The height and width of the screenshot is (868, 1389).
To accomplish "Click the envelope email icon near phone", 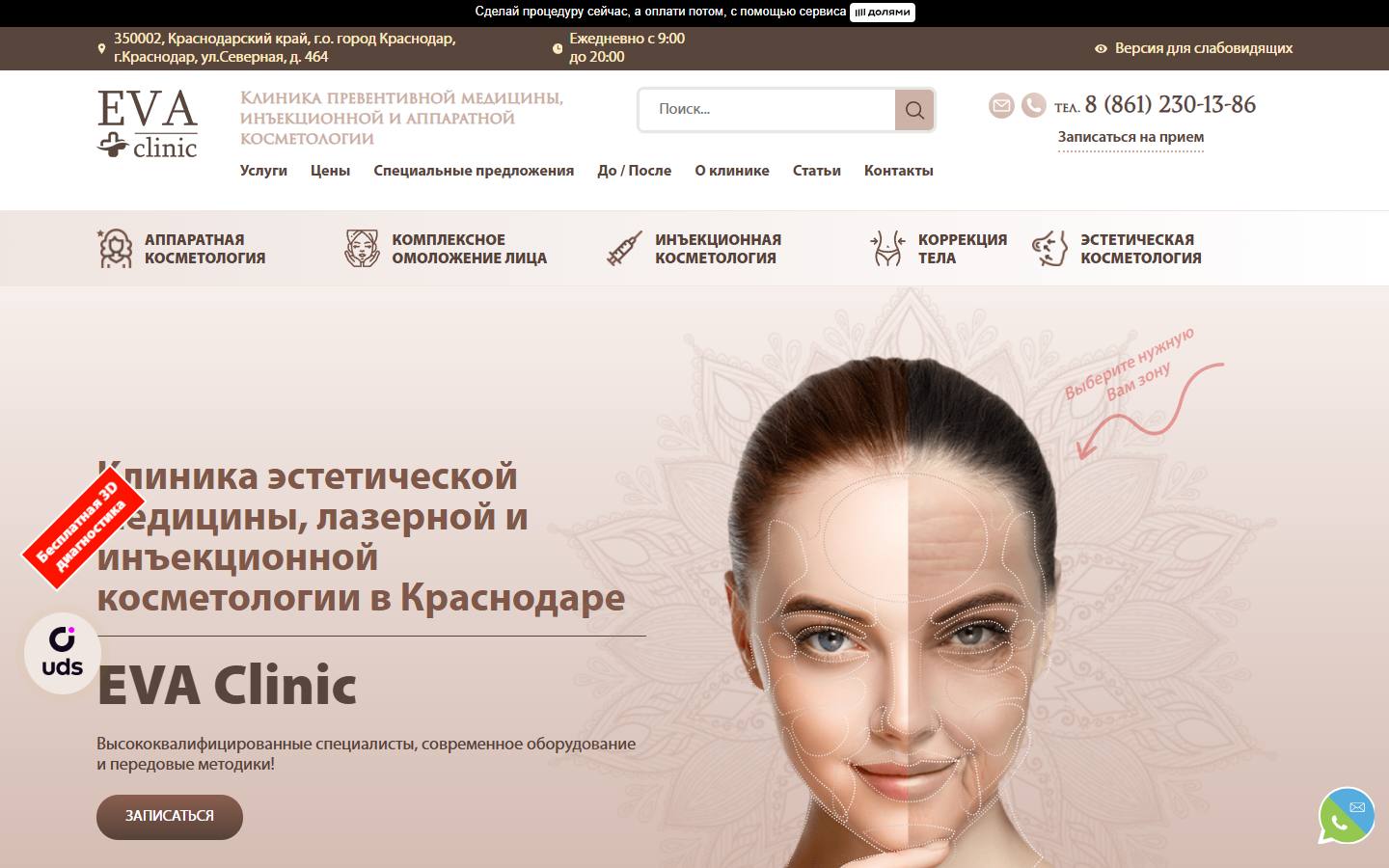I will click(1001, 105).
